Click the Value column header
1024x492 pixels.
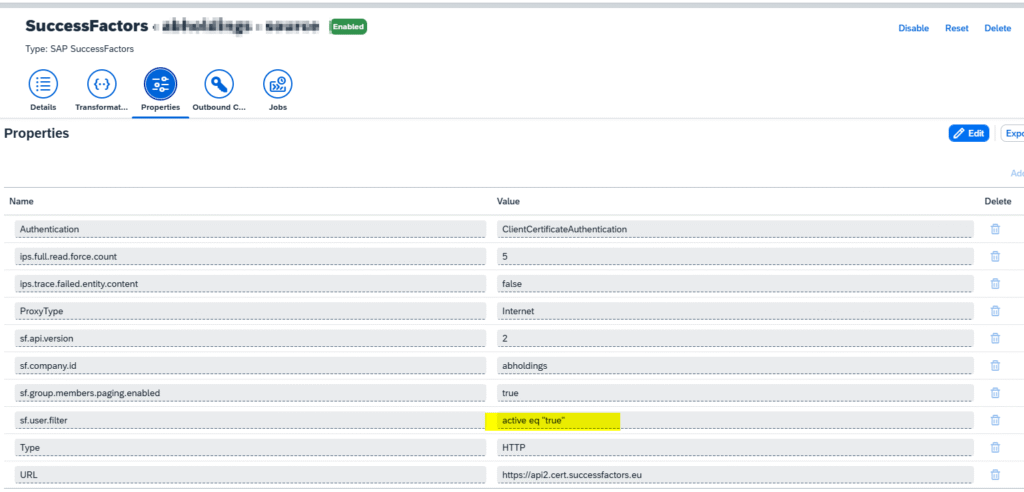[x=508, y=201]
